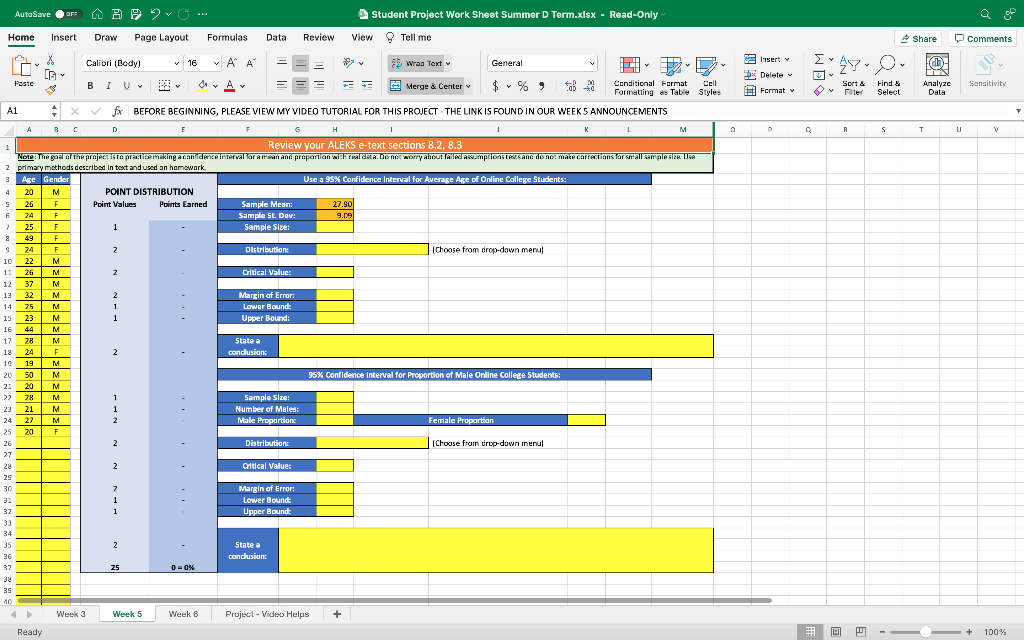
Task: Click the insert function fx icon
Action: pos(117,111)
